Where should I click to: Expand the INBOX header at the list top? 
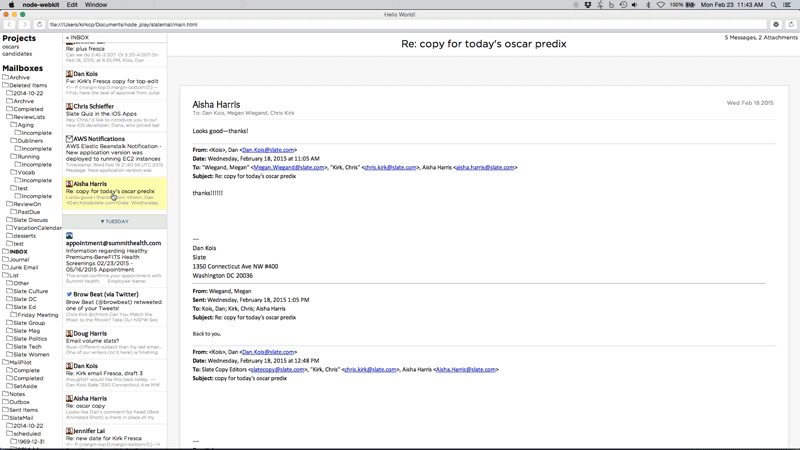click(x=78, y=37)
